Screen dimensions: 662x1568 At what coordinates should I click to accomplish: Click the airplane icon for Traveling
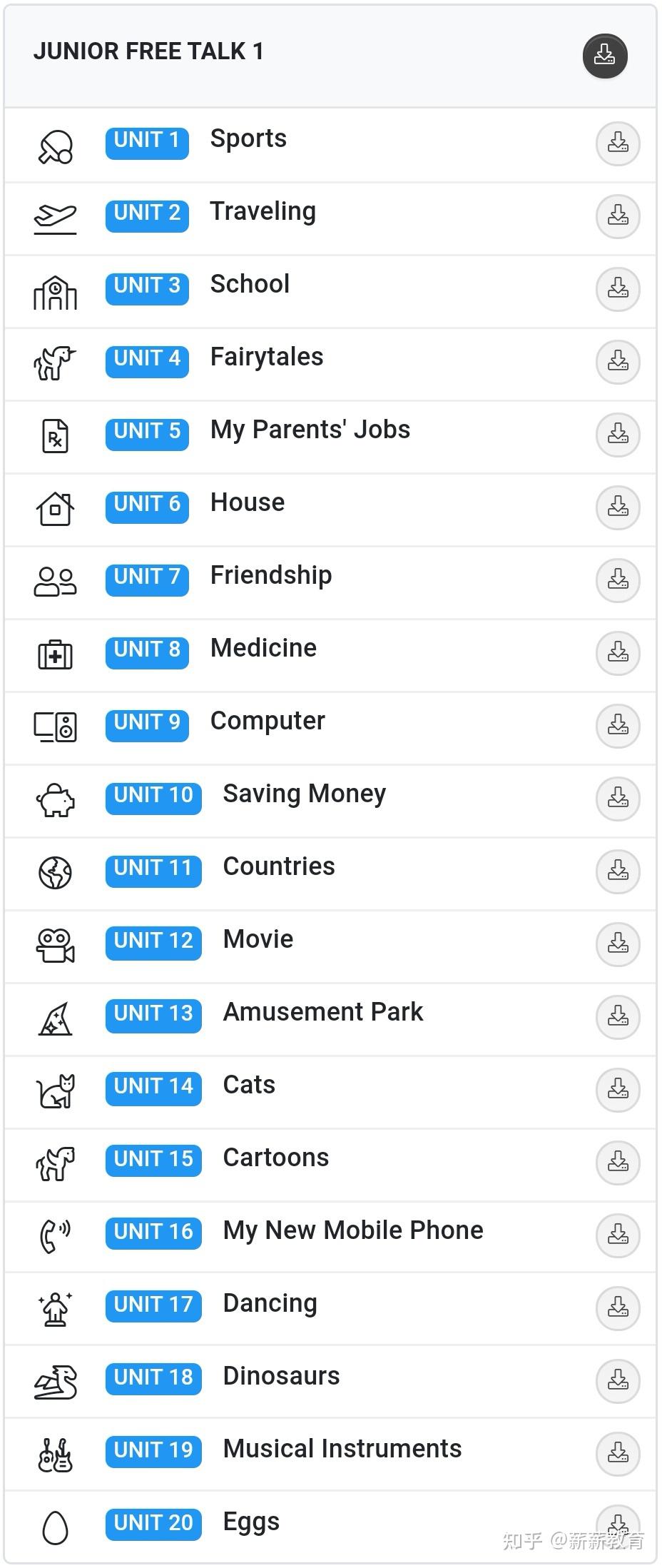pos(56,216)
